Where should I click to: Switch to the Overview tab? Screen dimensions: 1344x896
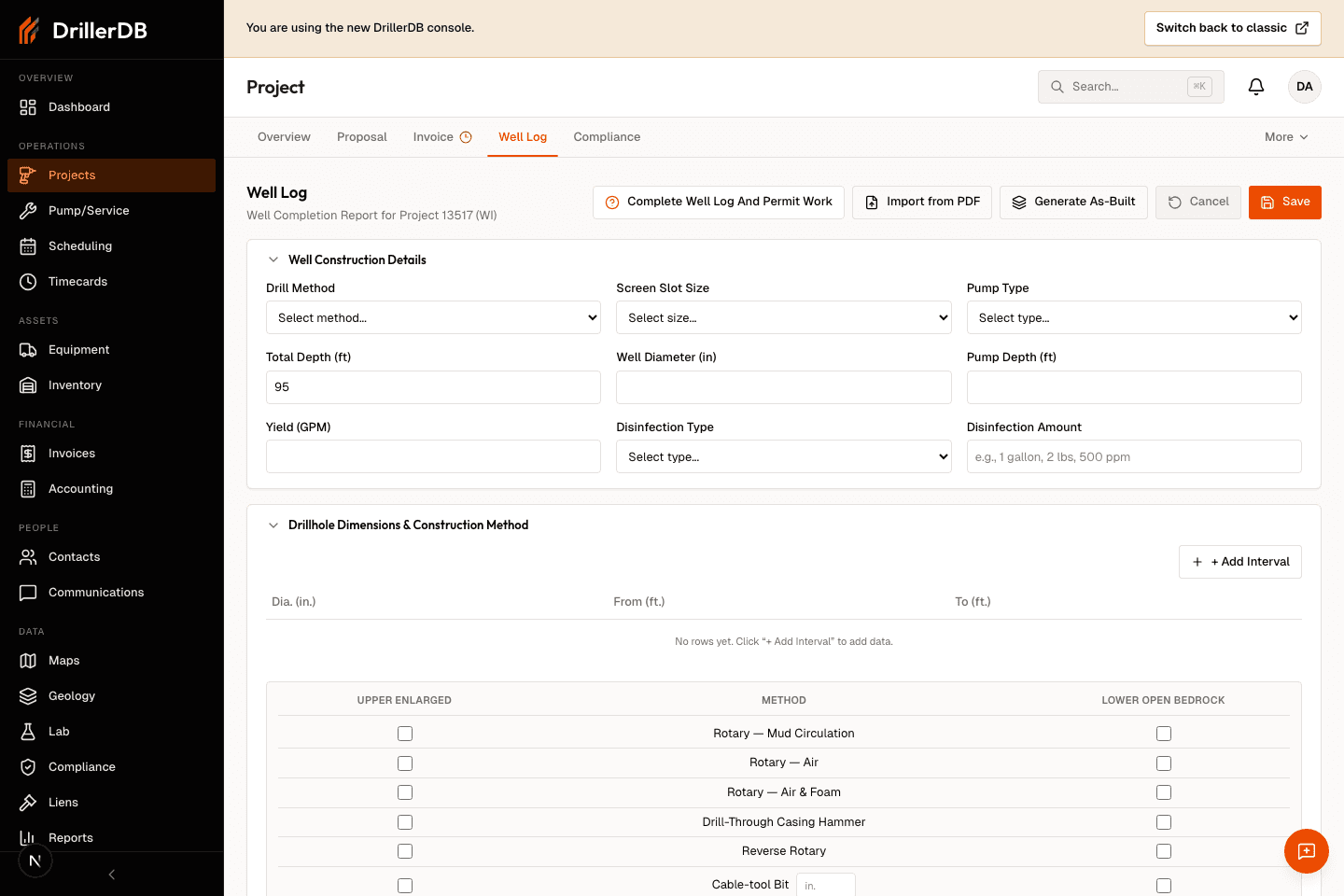pyautogui.click(x=284, y=137)
